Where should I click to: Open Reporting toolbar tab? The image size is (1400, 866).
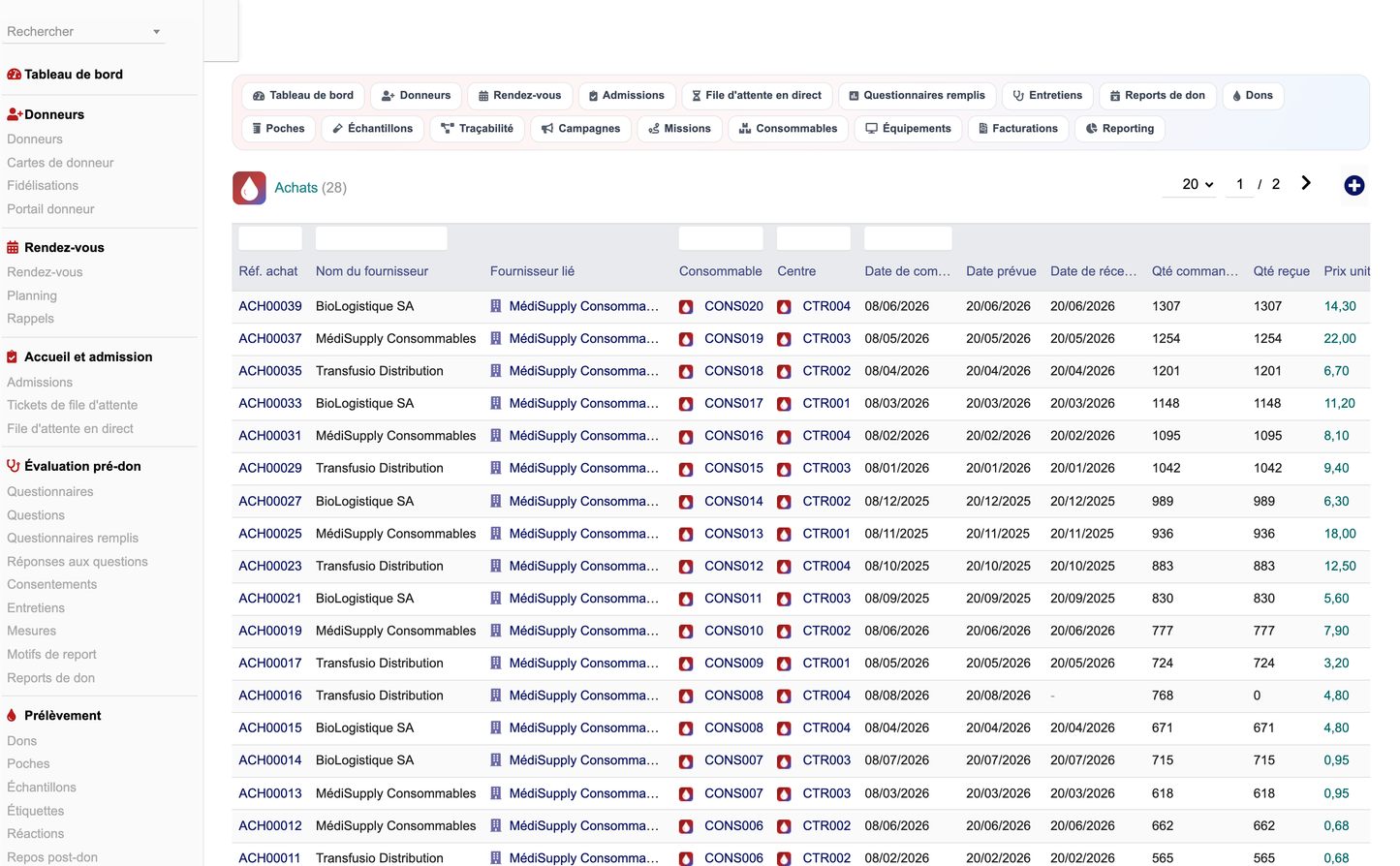click(x=1120, y=129)
